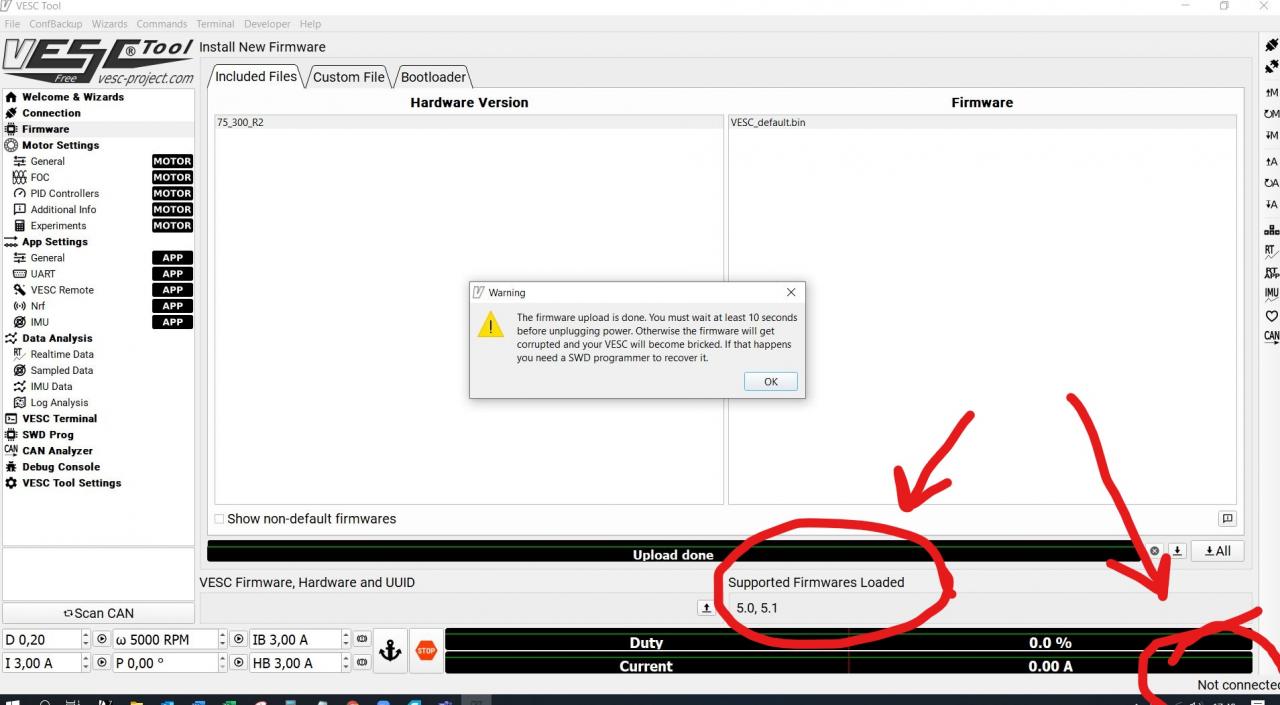Open the ConfBackup menu

56,24
